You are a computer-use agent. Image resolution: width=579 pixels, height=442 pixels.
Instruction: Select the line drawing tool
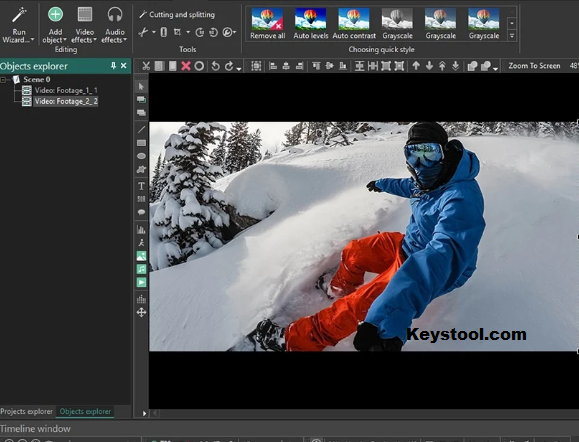pyautogui.click(x=141, y=130)
